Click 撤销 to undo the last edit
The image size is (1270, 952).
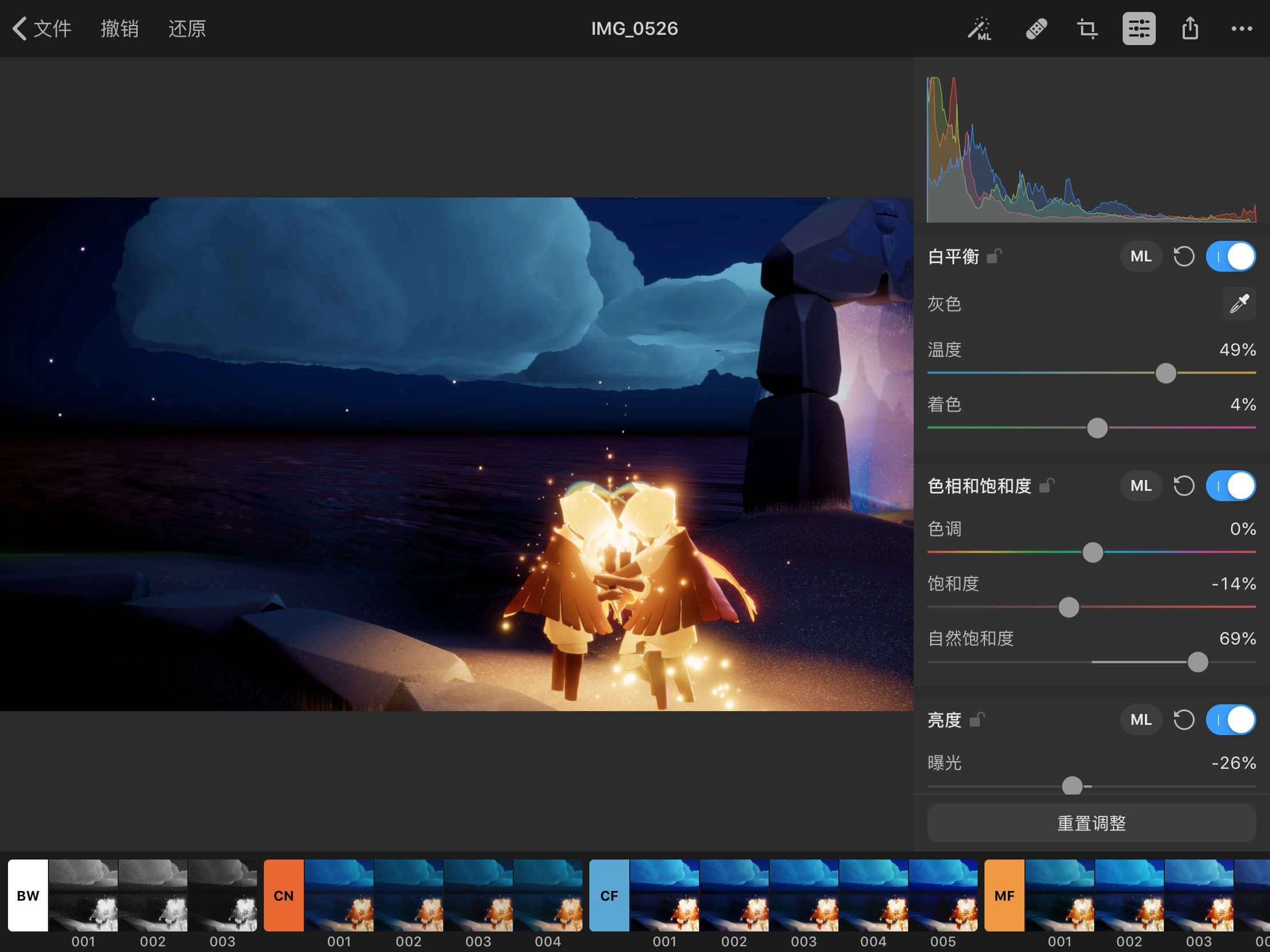(x=120, y=28)
